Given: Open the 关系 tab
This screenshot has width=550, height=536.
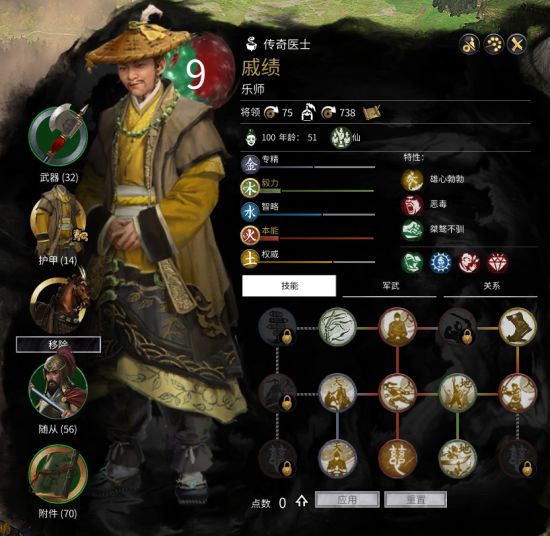Looking at the screenshot, I should point(491,286).
